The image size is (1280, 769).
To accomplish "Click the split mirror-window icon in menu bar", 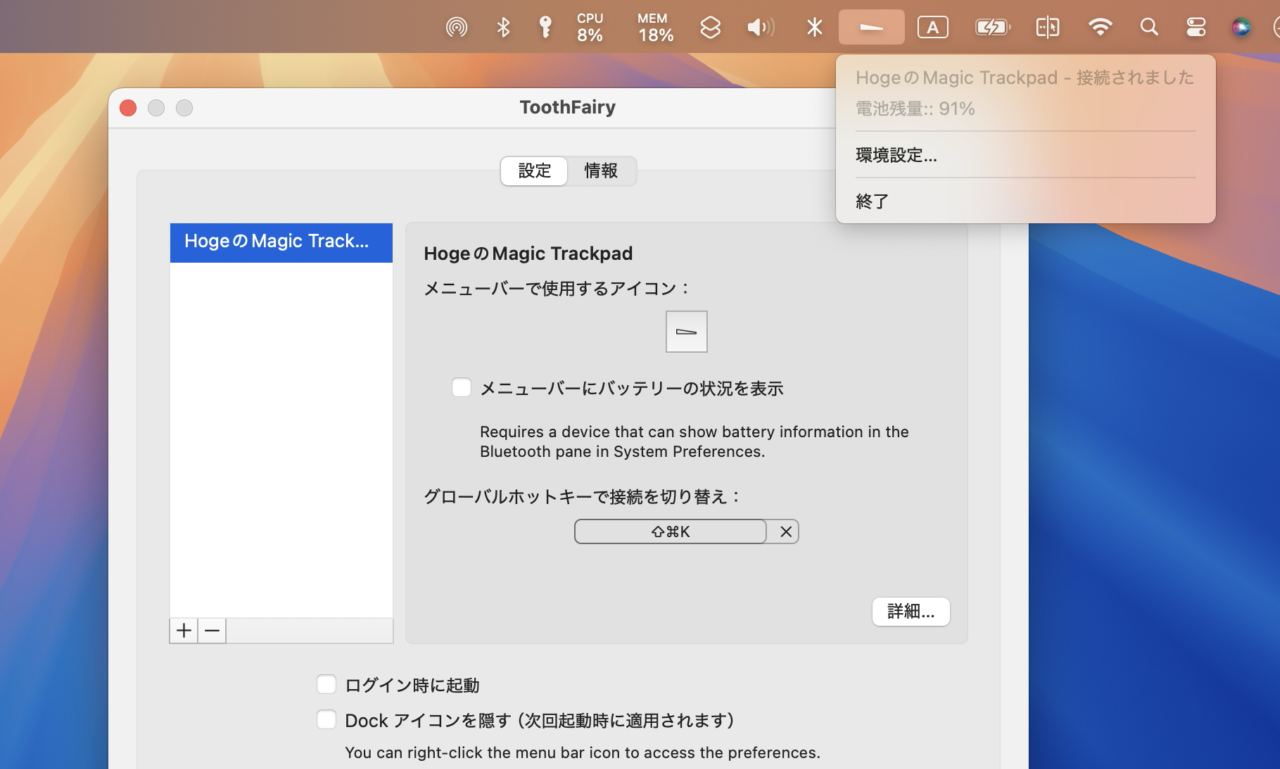I will tap(1047, 27).
